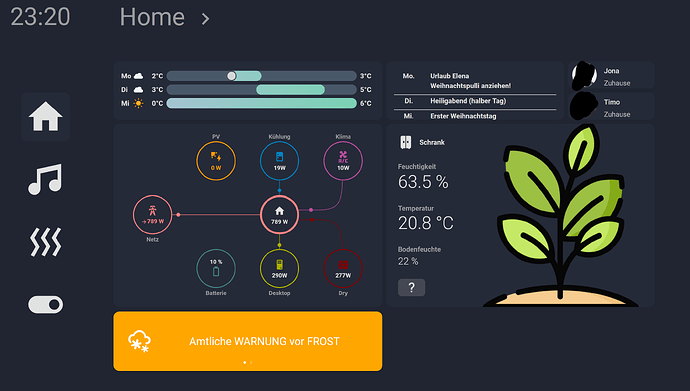Viewport: 690px width, 391px height.
Task: Open the Heiligabend (halber Tag) entry
Action: (x=468, y=101)
